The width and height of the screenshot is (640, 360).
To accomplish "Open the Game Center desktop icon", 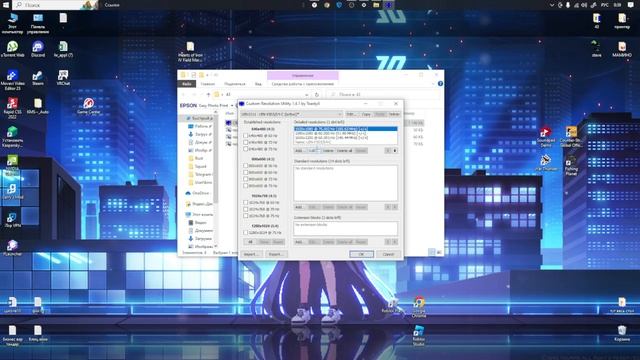I will pos(89,106).
